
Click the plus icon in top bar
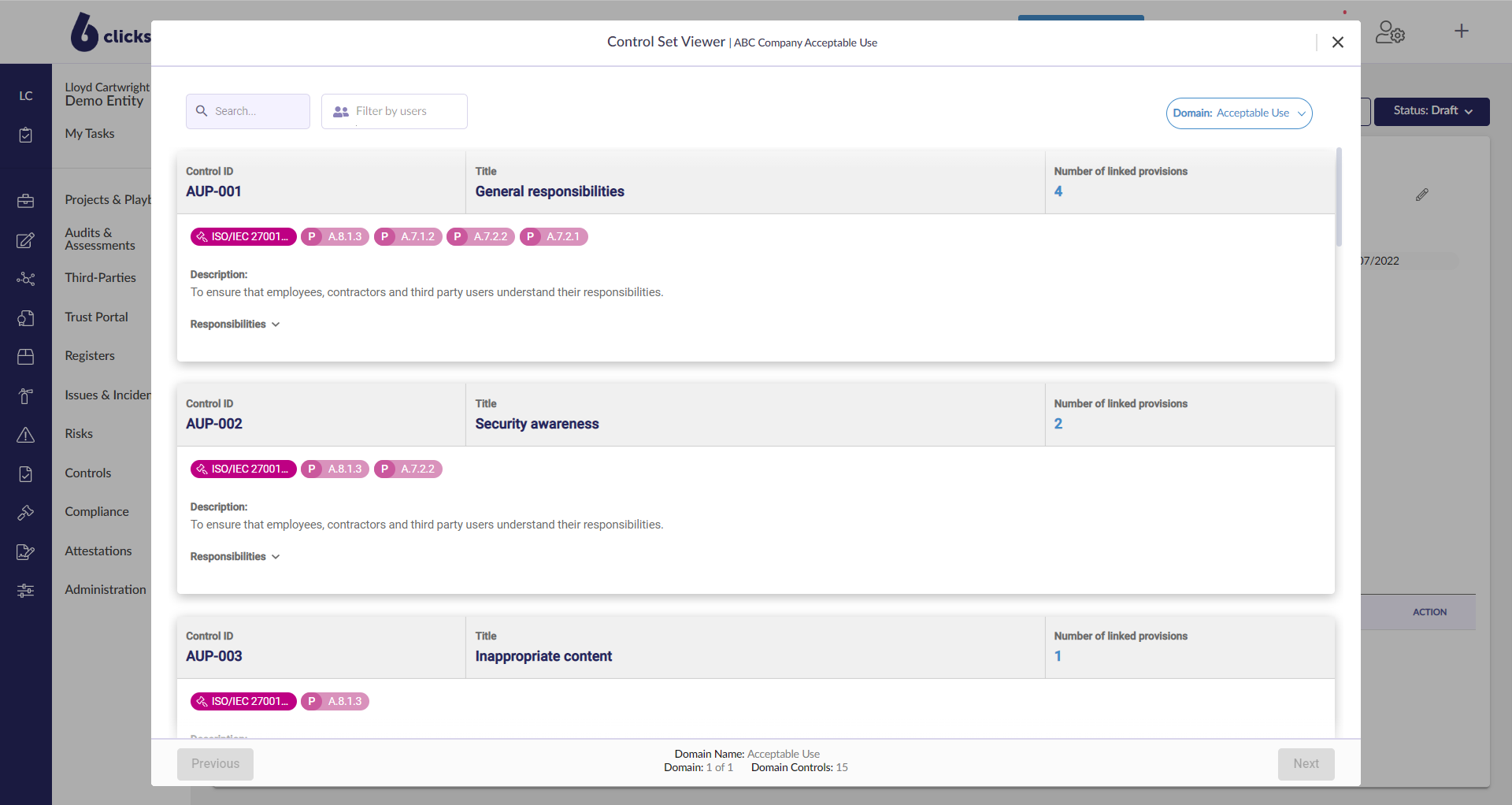point(1462,32)
